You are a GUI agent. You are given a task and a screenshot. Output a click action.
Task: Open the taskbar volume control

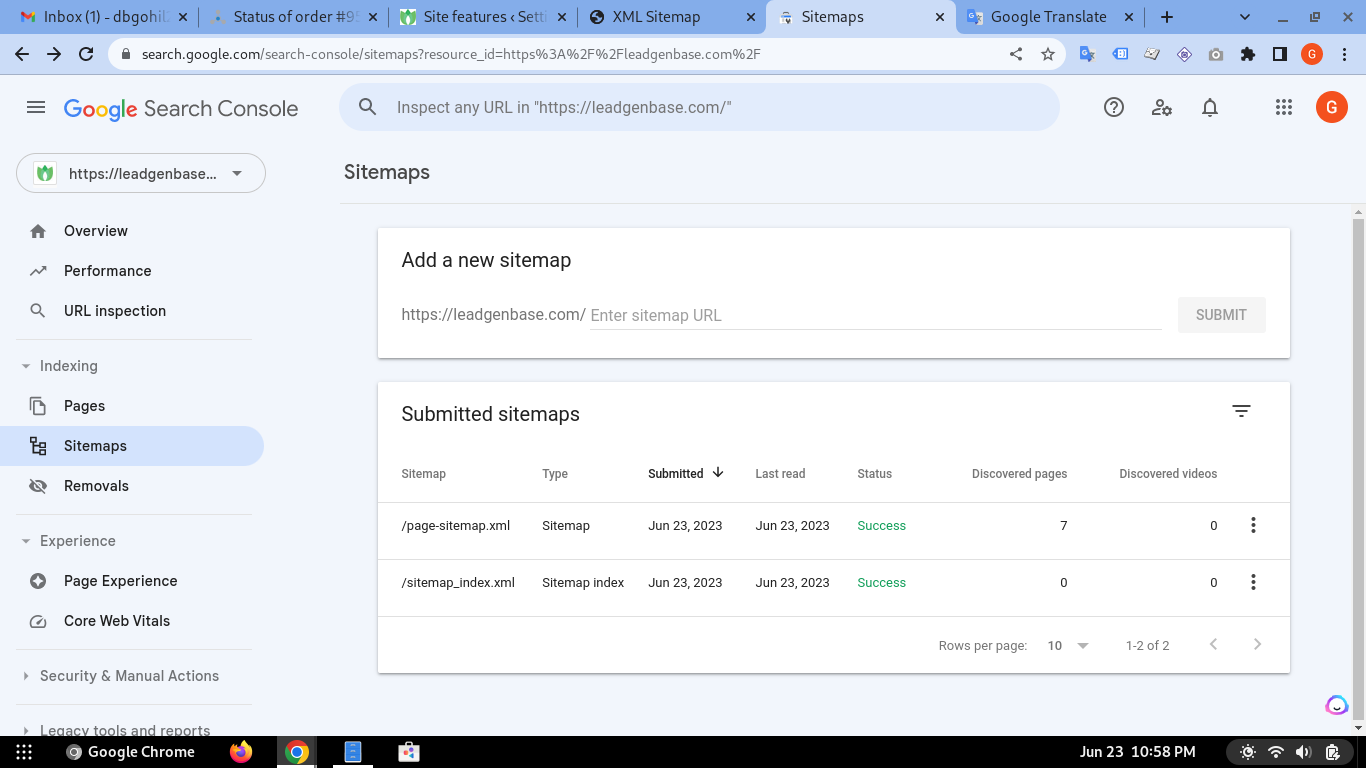coord(1303,752)
